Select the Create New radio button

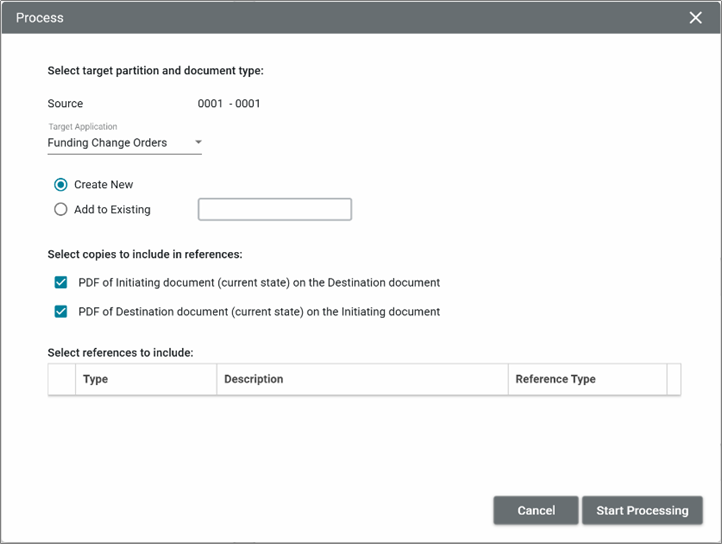pyautogui.click(x=61, y=185)
